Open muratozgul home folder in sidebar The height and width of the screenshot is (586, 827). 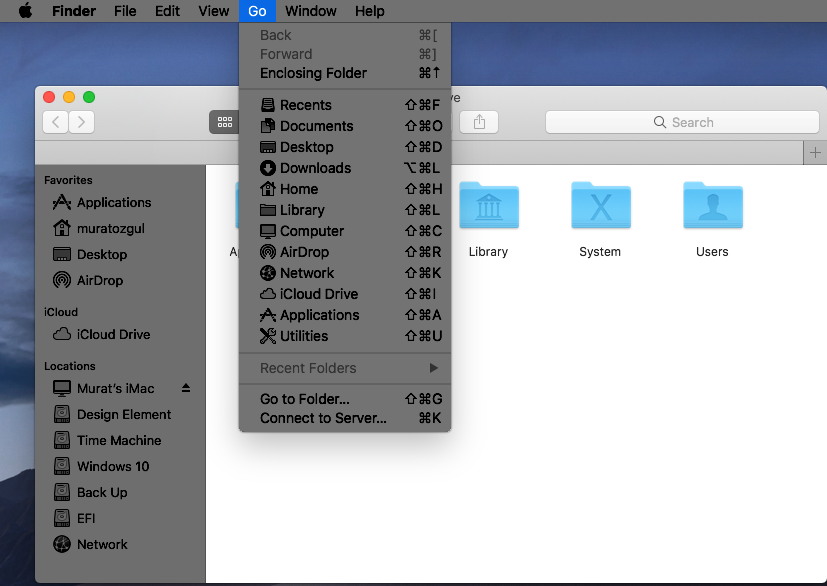[120, 228]
